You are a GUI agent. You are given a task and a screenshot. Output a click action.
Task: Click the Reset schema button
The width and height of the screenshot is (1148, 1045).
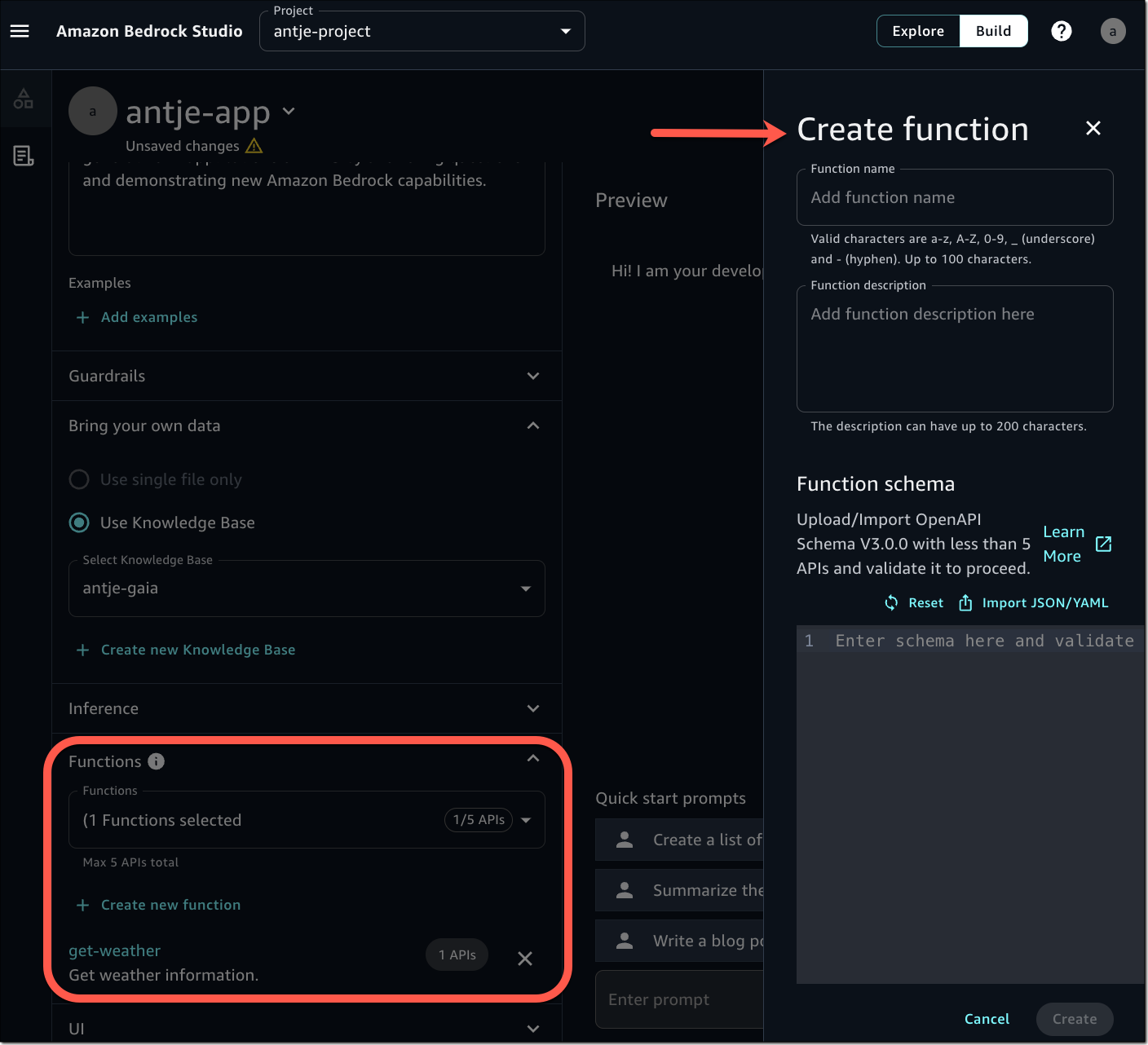[x=914, y=602]
